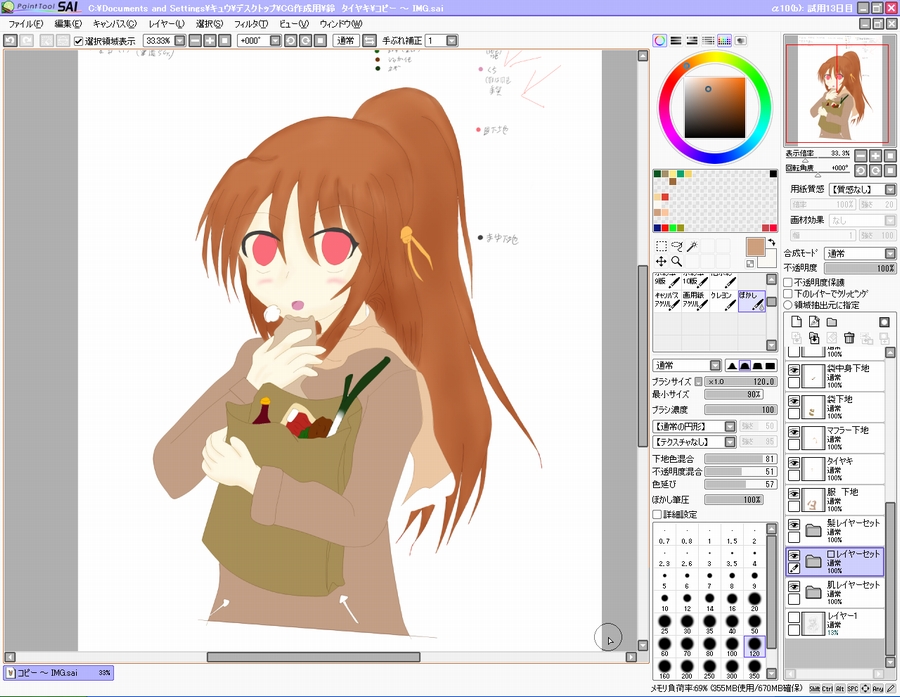Click the navigator preview thumbnail
Image resolution: width=900 pixels, height=697 pixels.
click(838, 91)
